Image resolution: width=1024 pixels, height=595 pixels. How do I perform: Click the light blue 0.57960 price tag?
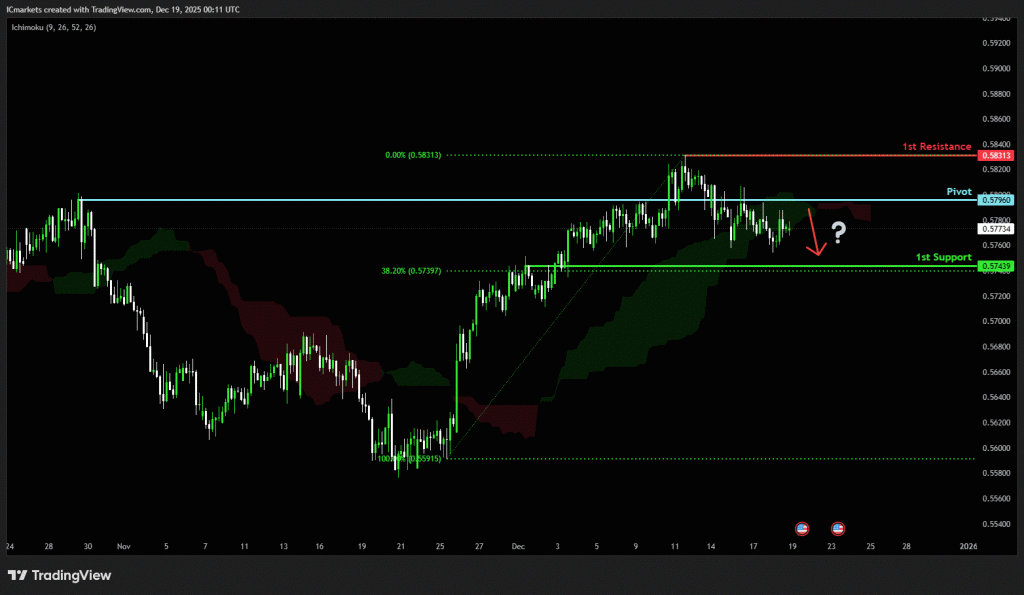point(997,200)
